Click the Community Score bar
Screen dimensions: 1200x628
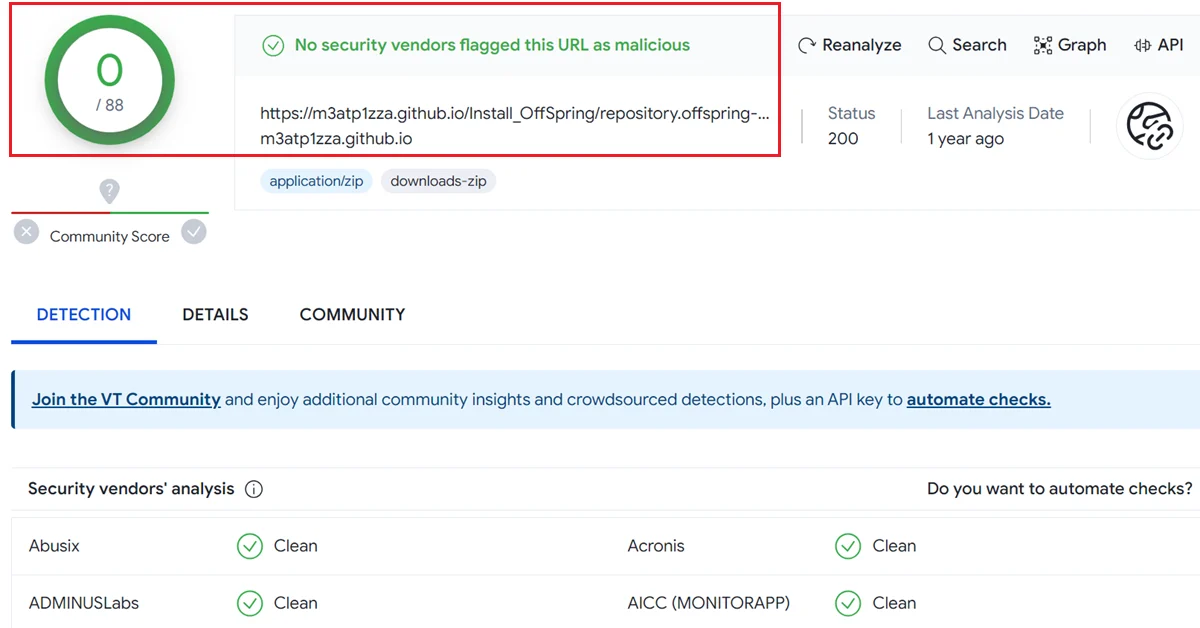110,212
